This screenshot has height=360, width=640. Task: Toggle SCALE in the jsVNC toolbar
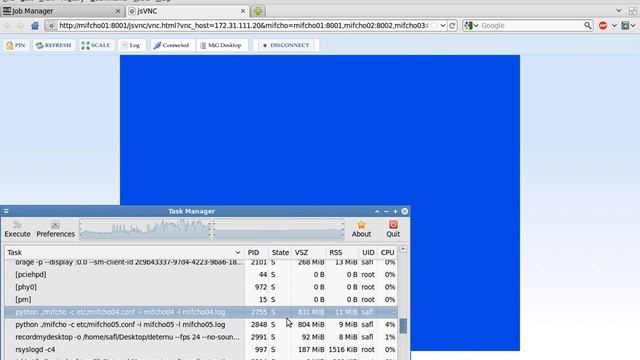(x=96, y=45)
